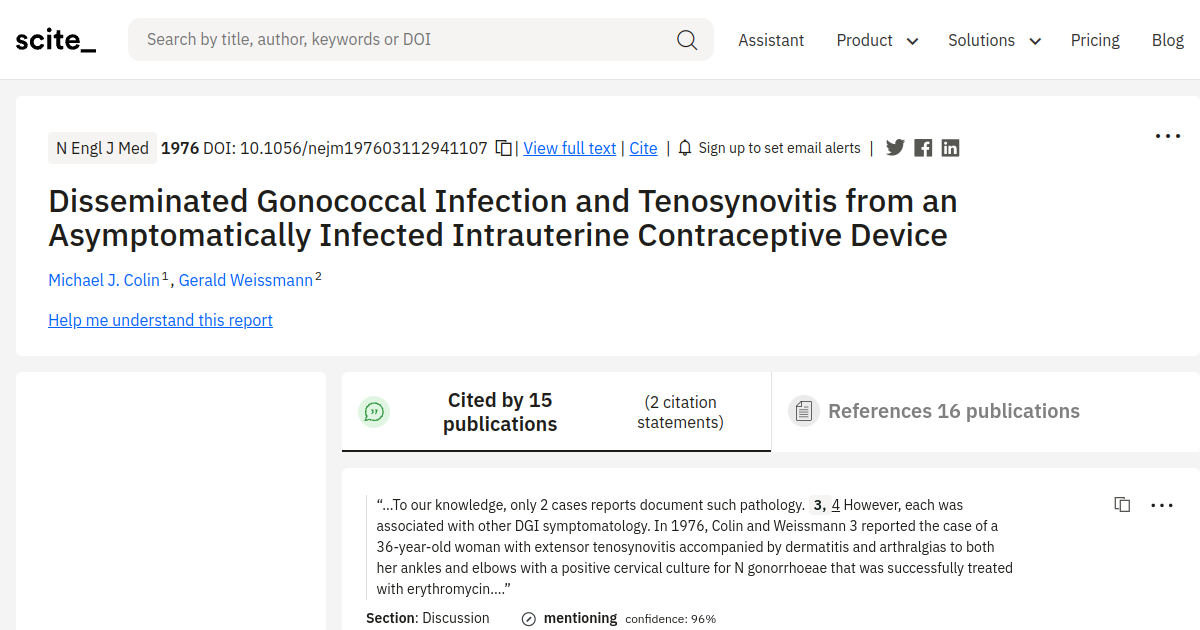1200x630 pixels.
Task: Click the smart citation quote icon
Action: coord(374,411)
